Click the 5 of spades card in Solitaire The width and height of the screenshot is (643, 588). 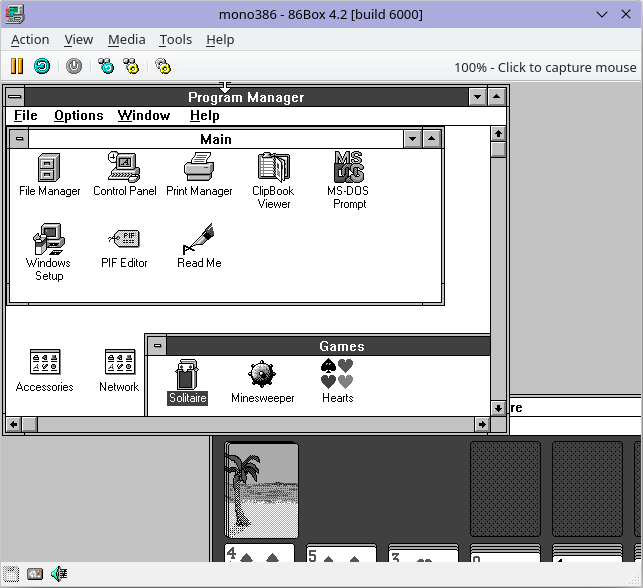tap(341, 553)
